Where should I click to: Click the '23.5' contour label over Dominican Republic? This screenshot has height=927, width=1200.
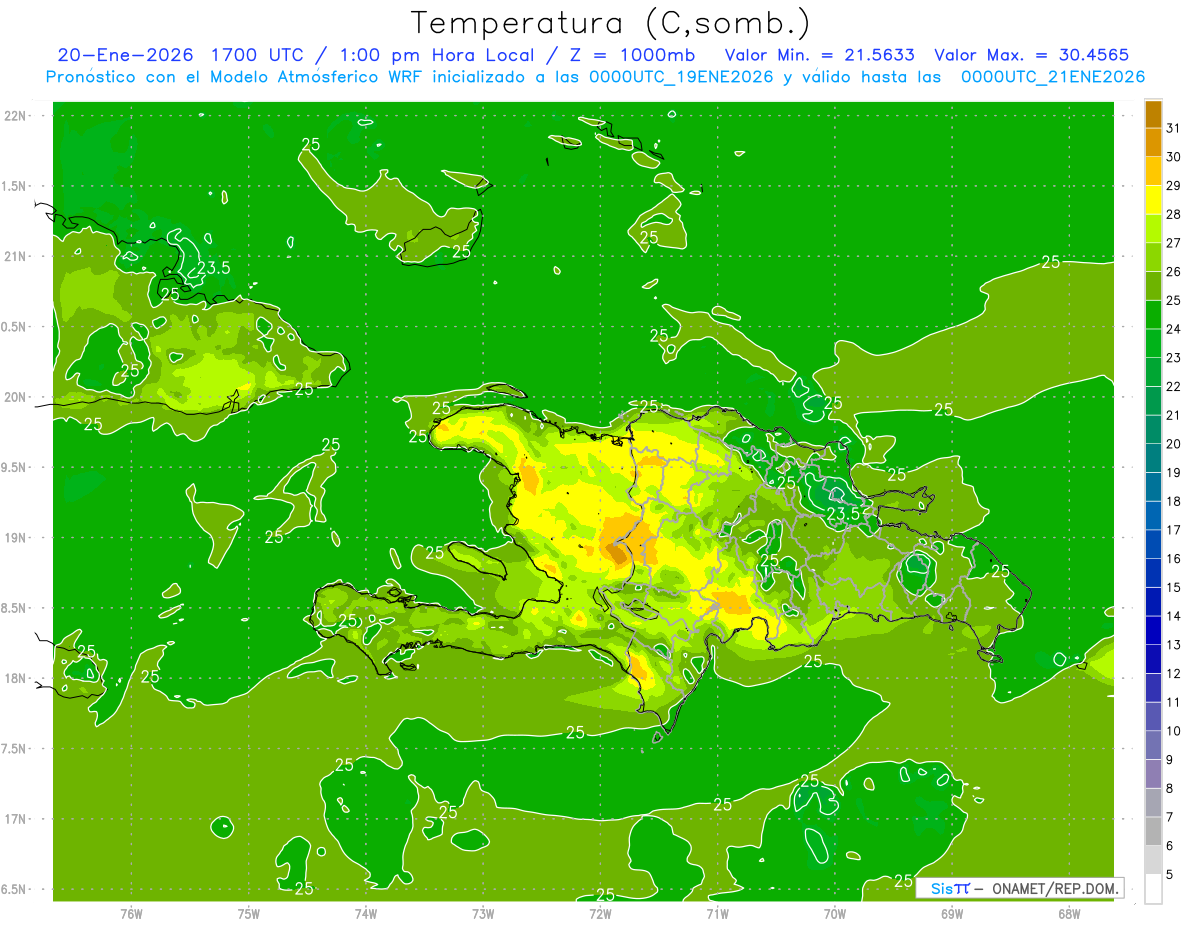click(843, 513)
